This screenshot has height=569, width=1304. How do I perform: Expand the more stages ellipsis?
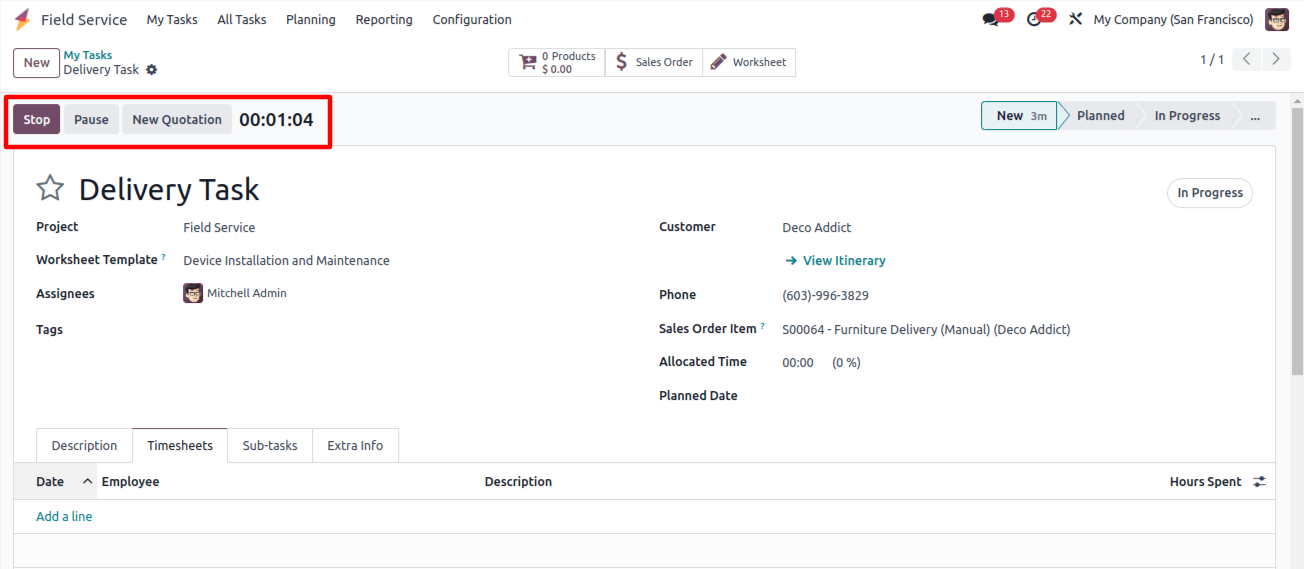click(x=1255, y=116)
